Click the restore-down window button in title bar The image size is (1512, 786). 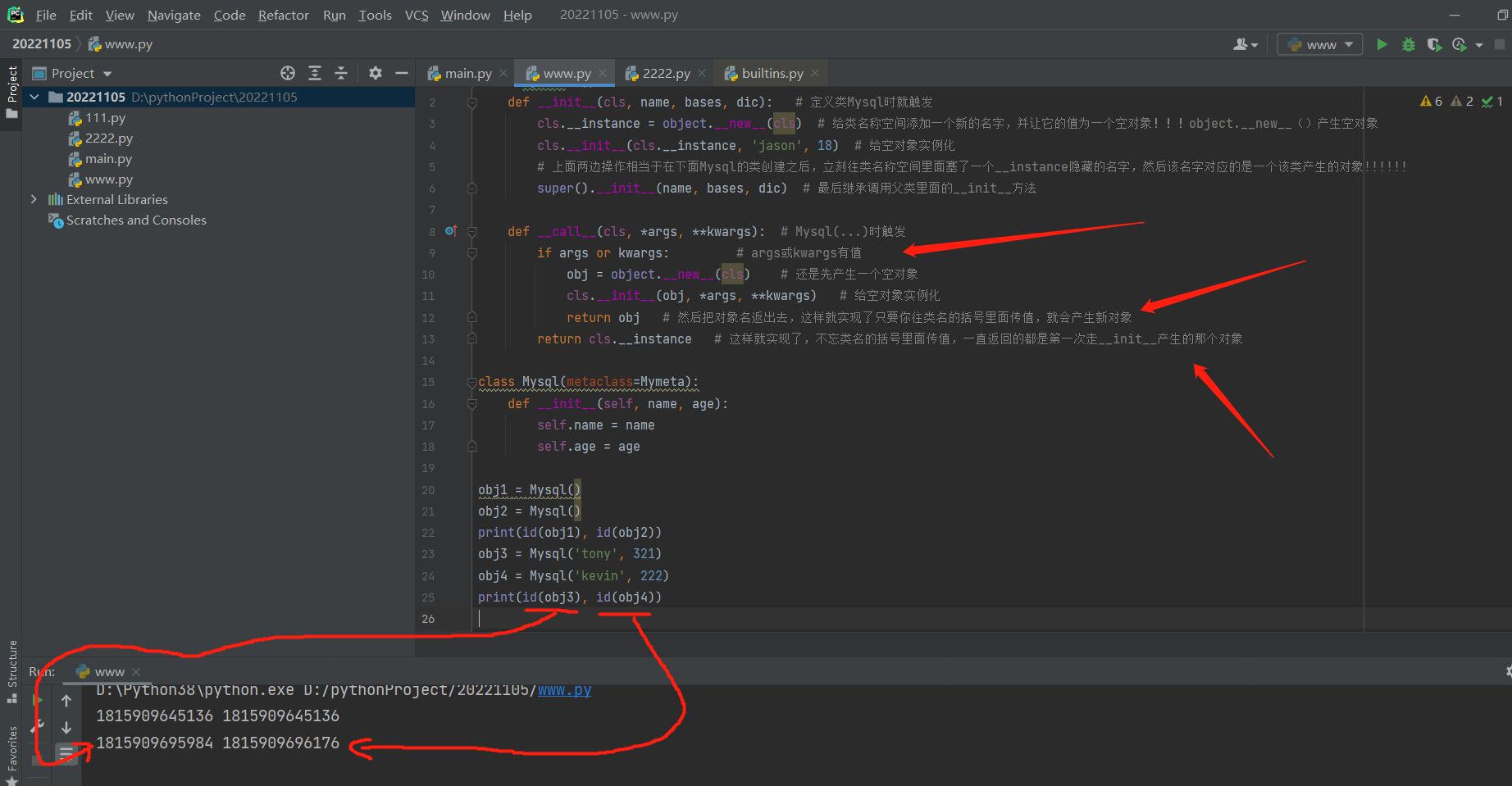pos(1502,15)
